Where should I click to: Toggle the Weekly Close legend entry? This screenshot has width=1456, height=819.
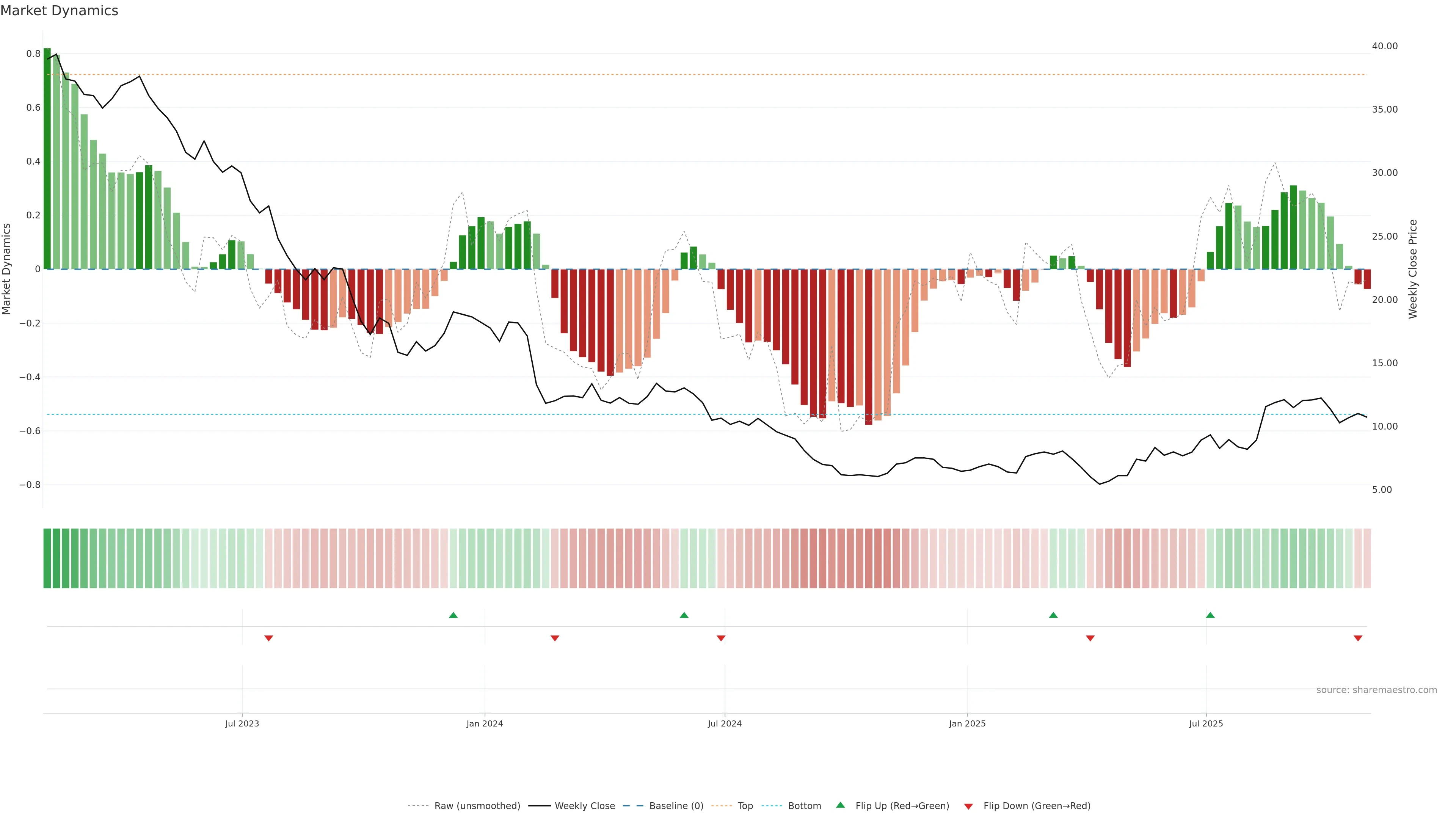click(x=584, y=805)
